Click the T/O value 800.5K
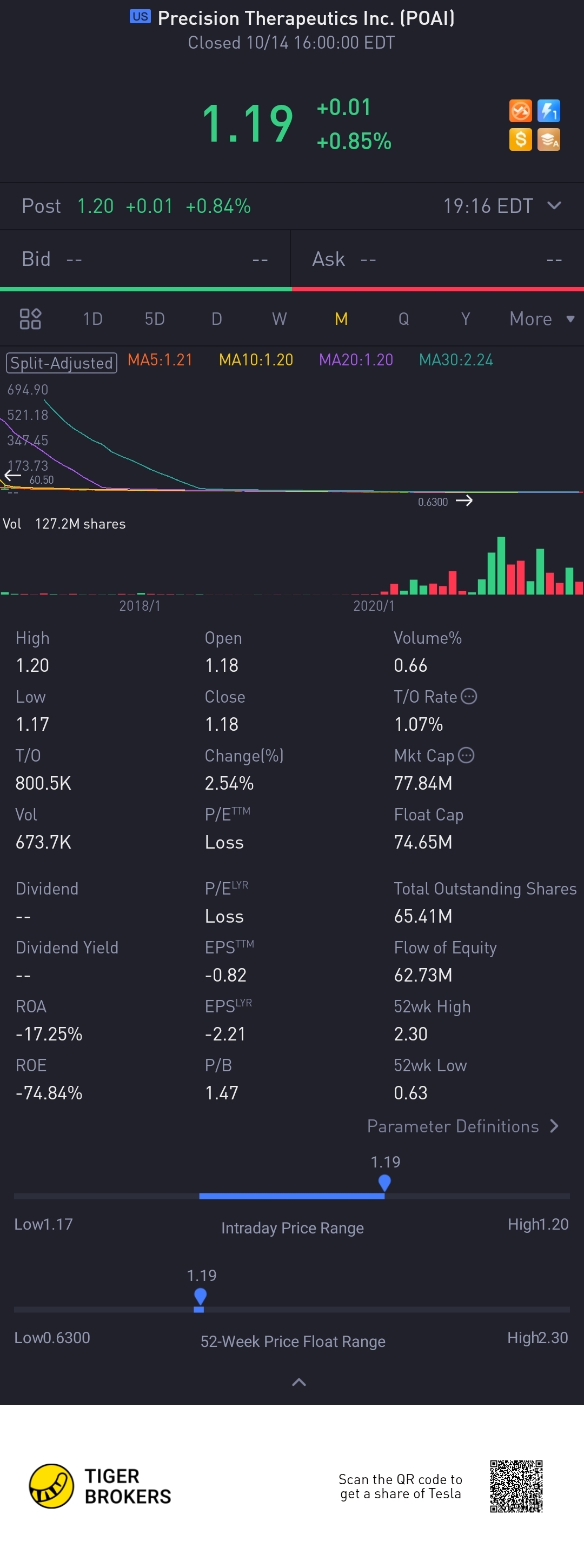This screenshot has width=584, height=1568. [x=43, y=783]
